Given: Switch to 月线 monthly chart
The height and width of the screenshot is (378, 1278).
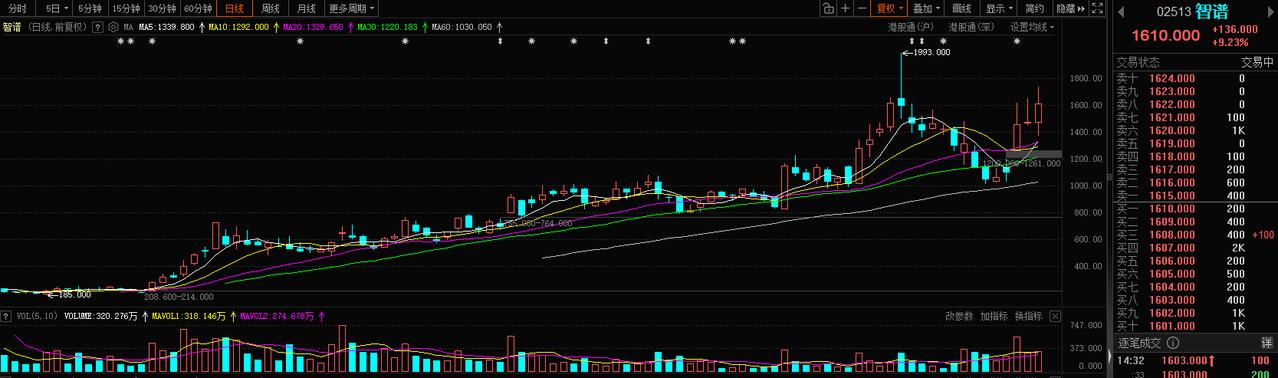Looking at the screenshot, I should (306, 8).
